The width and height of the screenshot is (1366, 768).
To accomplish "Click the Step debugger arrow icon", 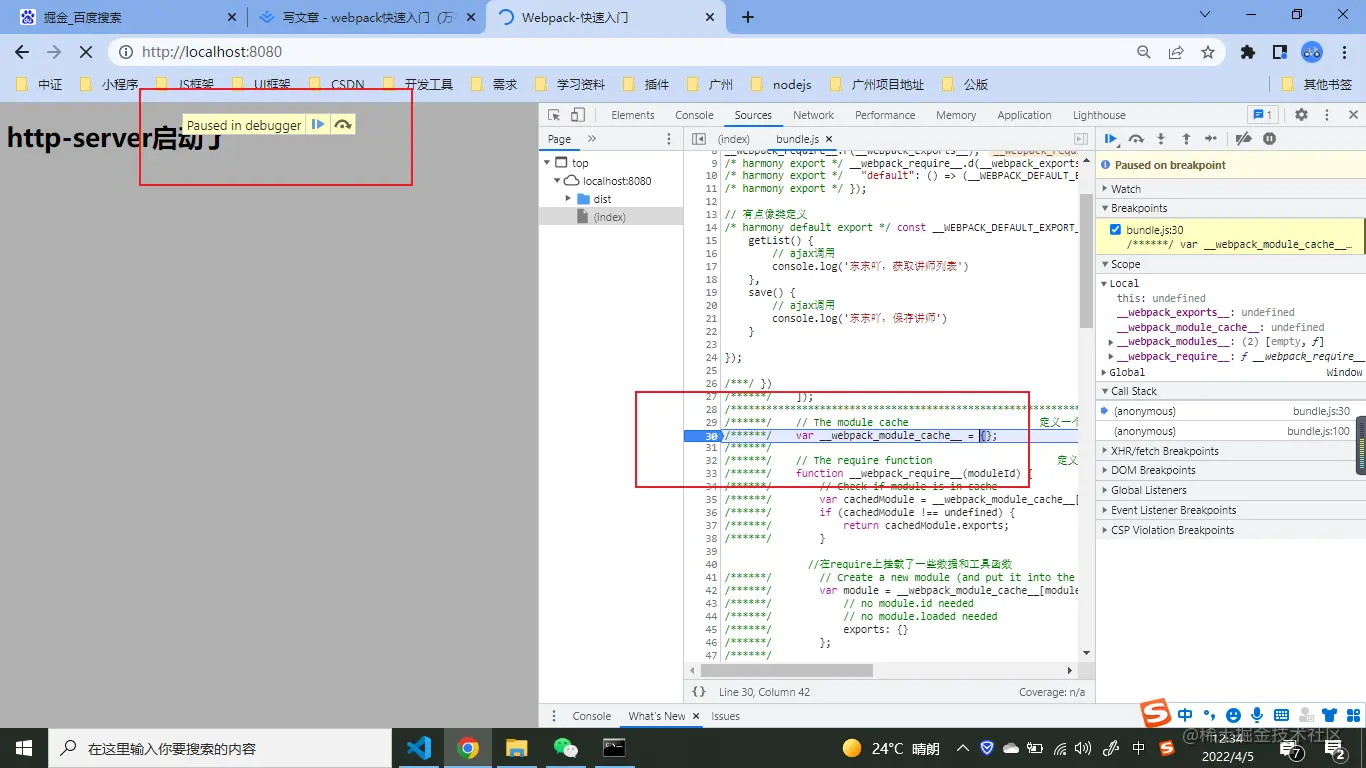I will tap(1211, 139).
